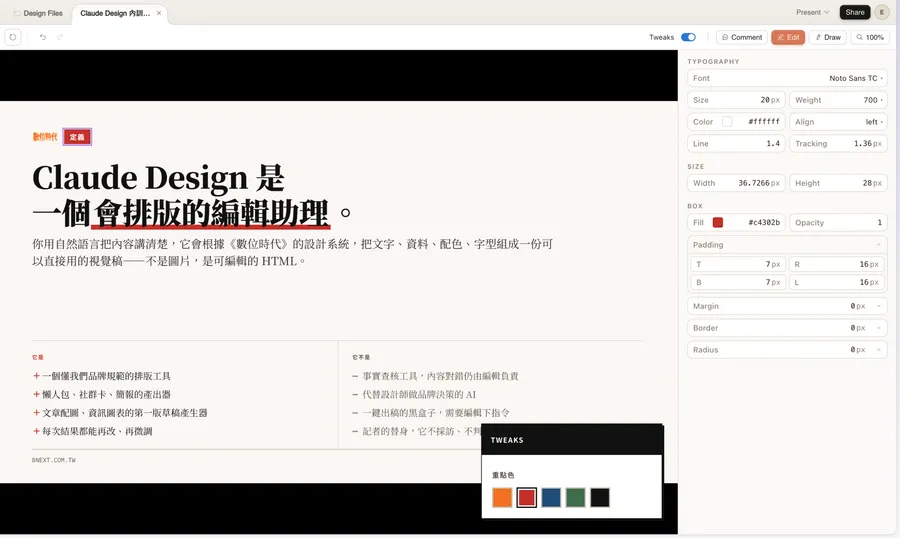
Task: Edit the Opacity field
Action: pyautogui.click(x=838, y=223)
